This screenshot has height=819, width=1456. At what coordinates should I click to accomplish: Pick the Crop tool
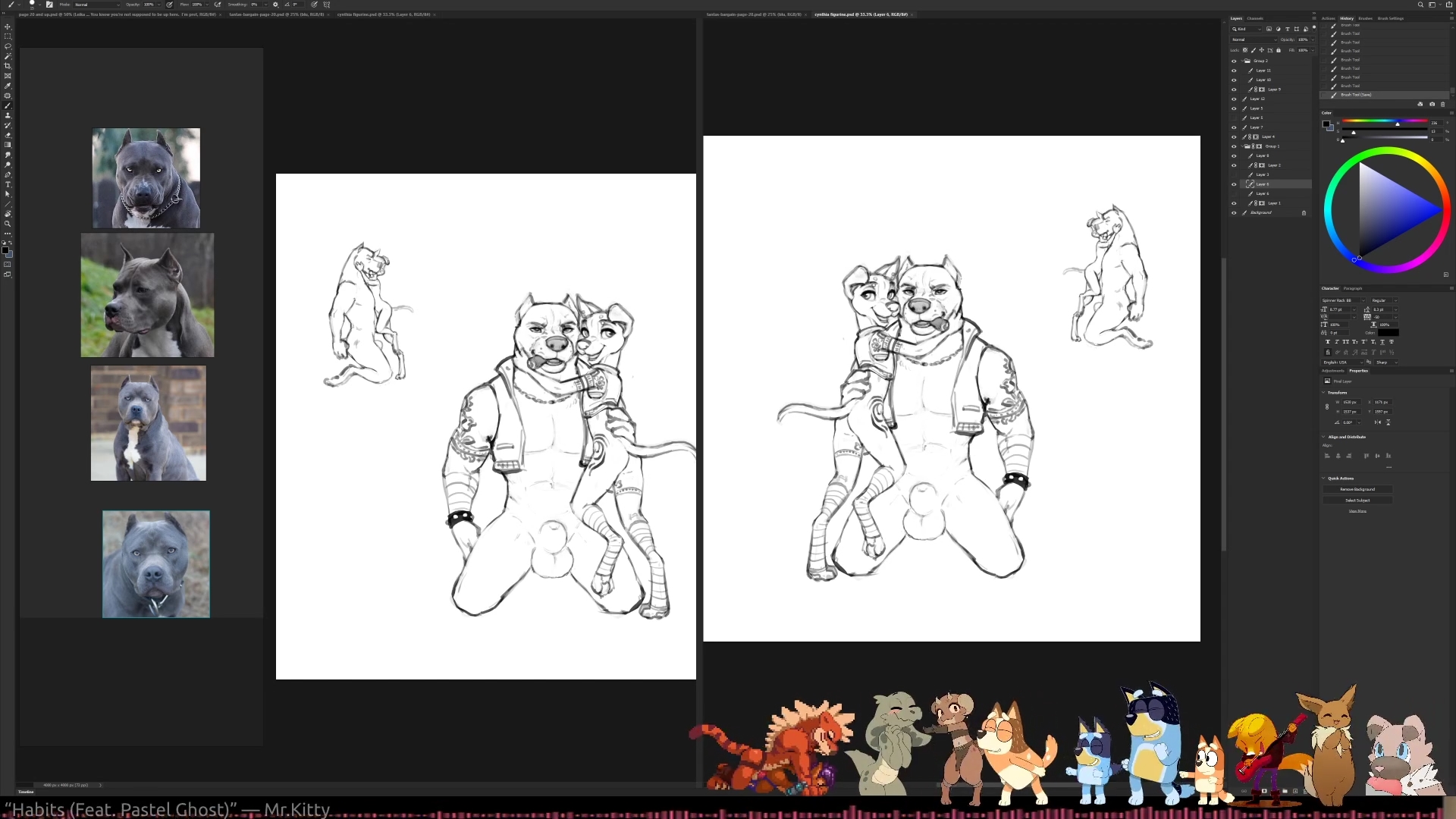(x=8, y=66)
